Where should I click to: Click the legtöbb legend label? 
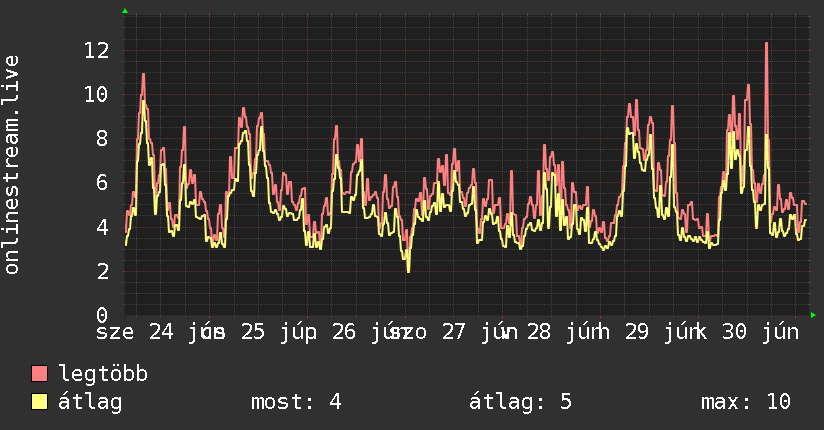point(103,374)
